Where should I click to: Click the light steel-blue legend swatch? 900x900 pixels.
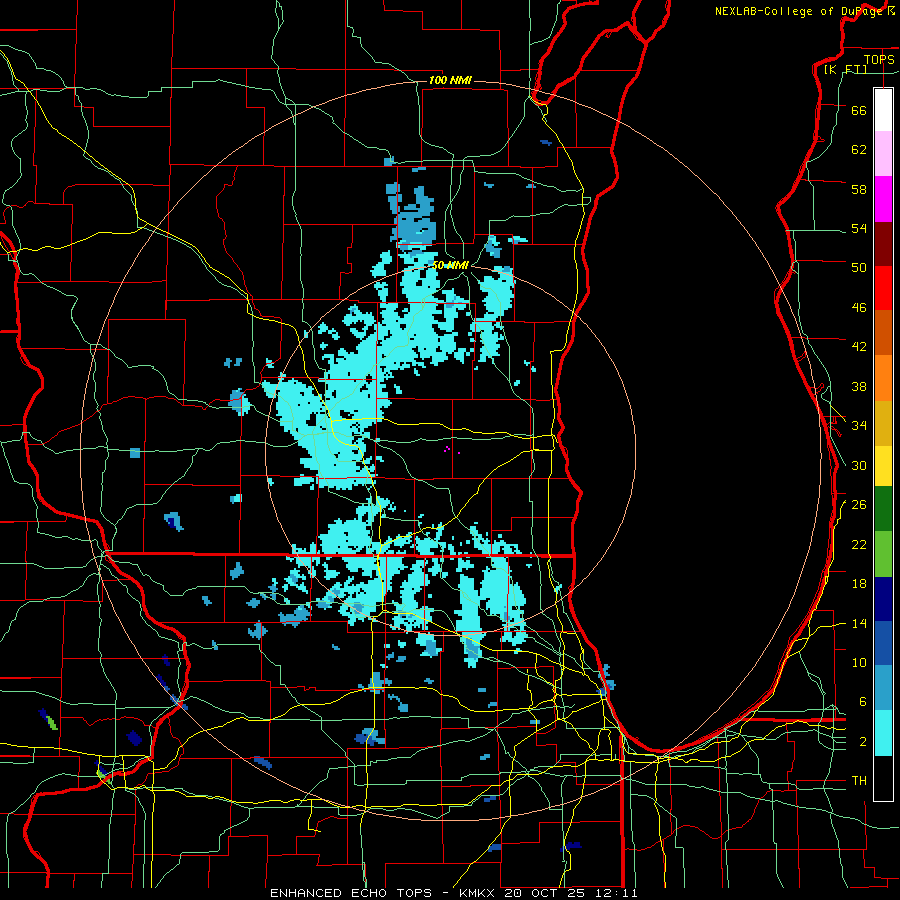click(883, 688)
